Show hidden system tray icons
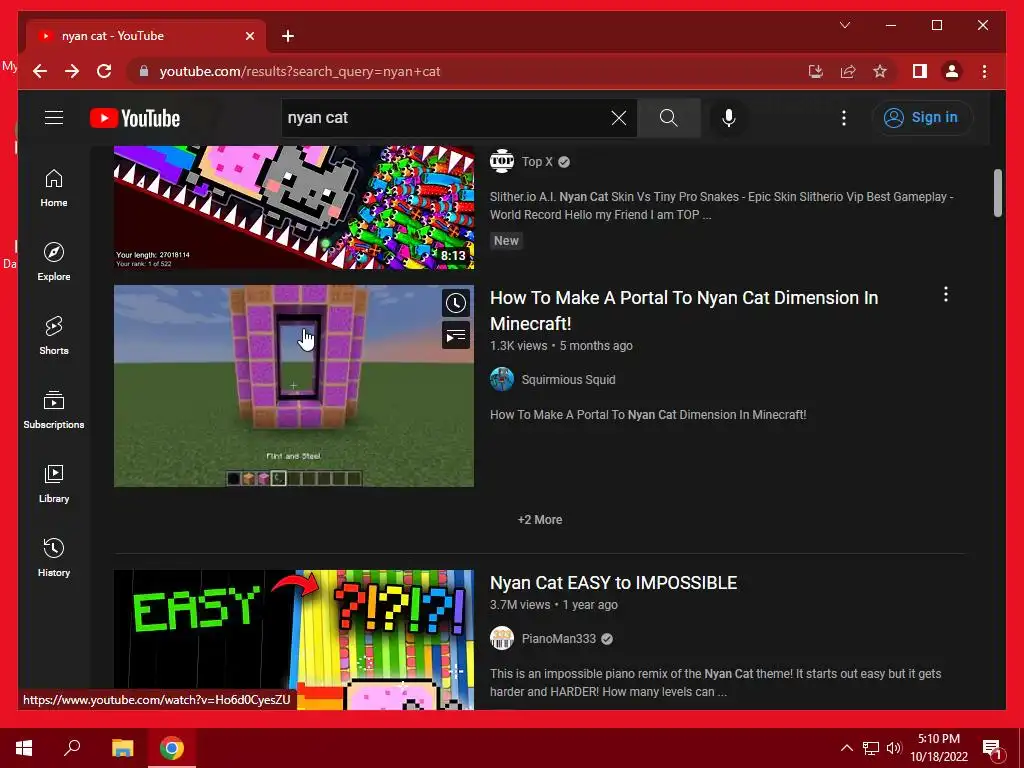This screenshot has width=1024, height=768. (x=846, y=748)
